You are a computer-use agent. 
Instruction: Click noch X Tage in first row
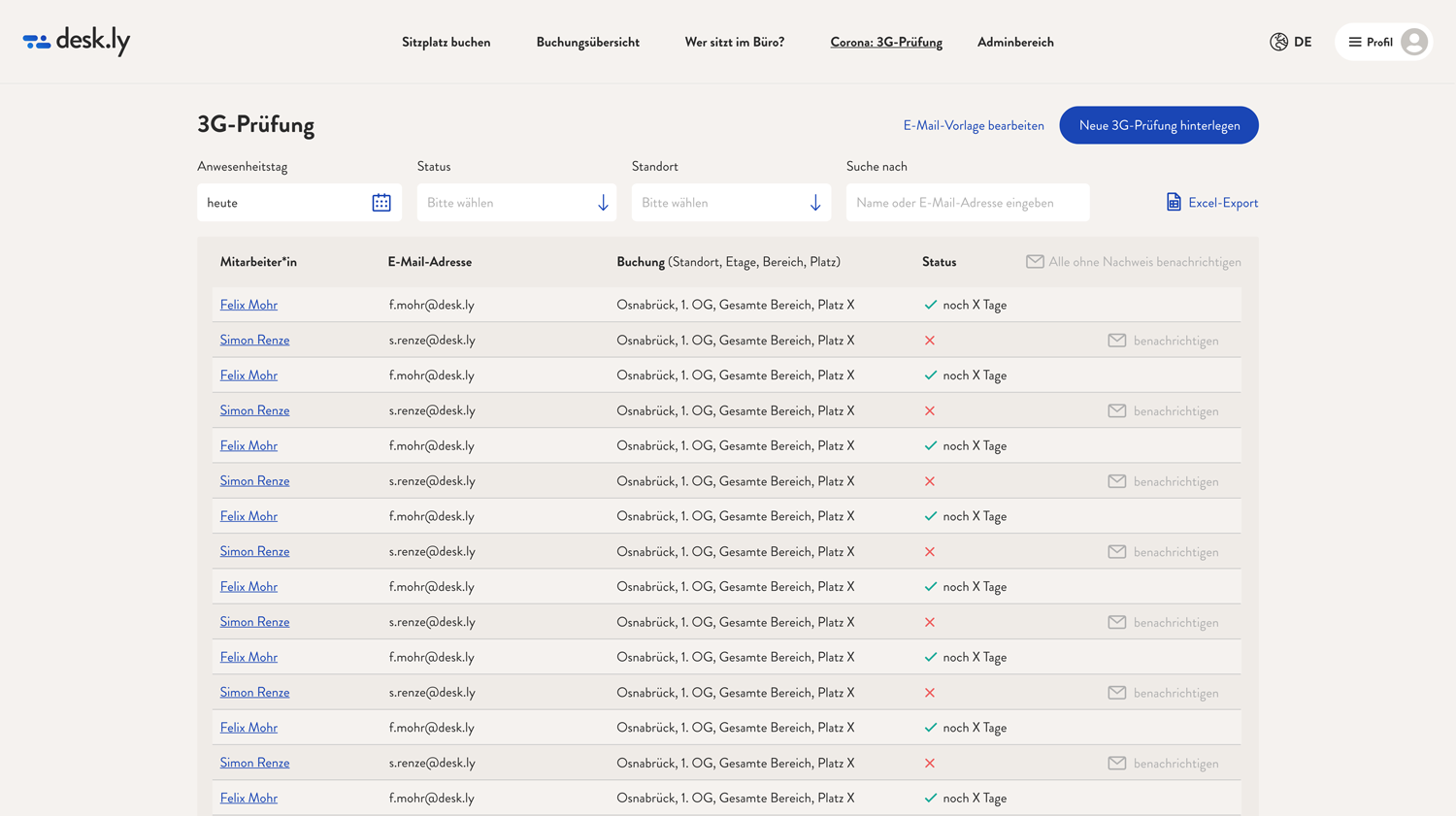coord(975,305)
